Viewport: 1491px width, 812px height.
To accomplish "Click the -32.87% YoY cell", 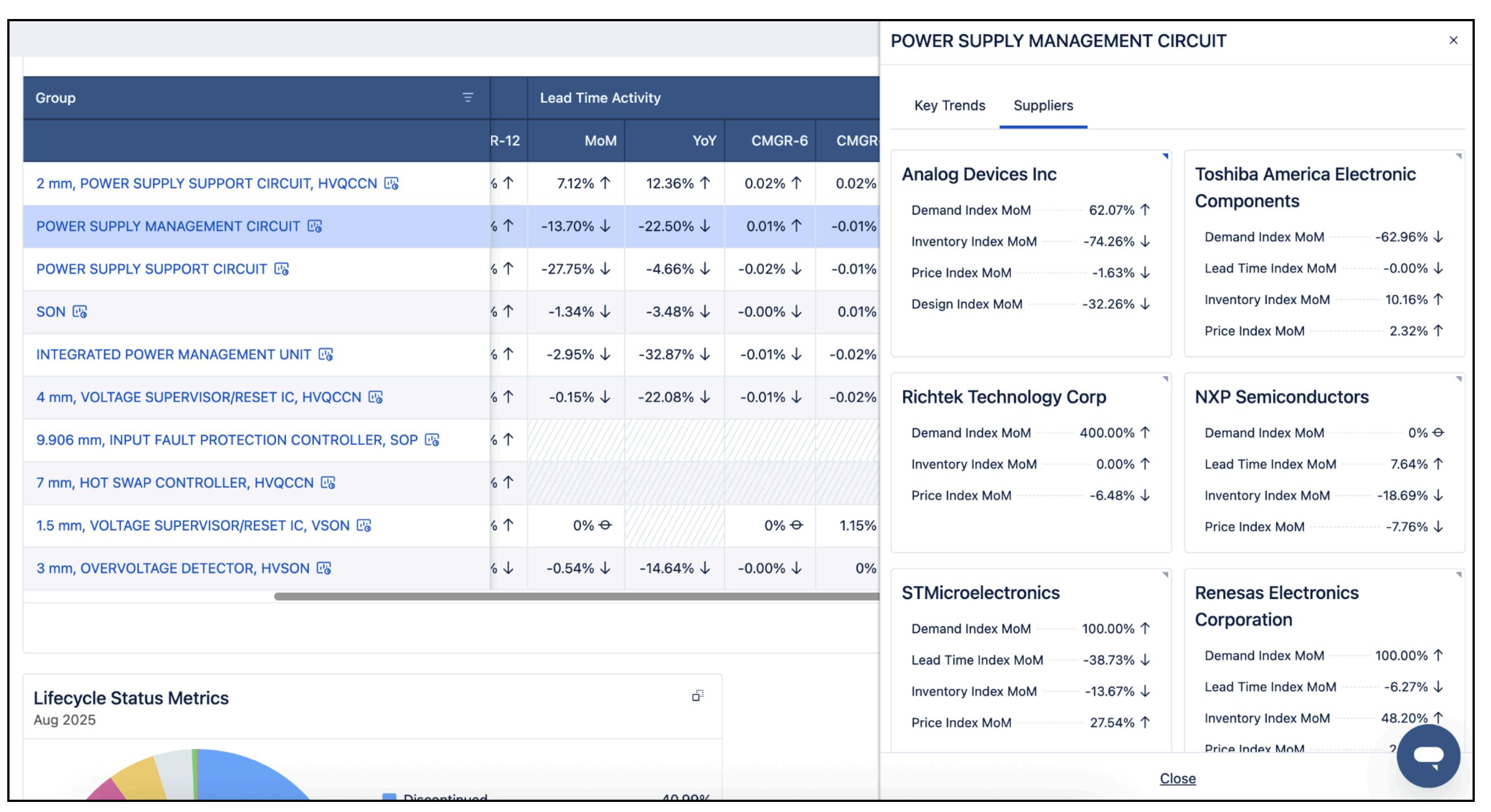I will tap(675, 355).
